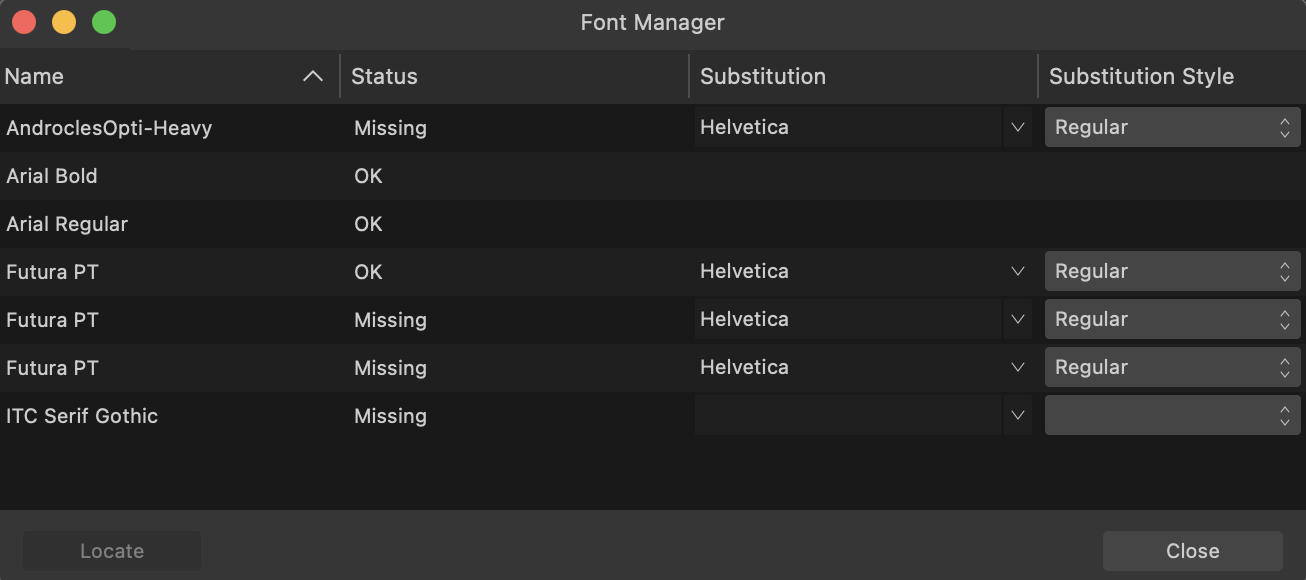The image size is (1306, 580).
Task: Click the Locate button
Action: tap(112, 551)
